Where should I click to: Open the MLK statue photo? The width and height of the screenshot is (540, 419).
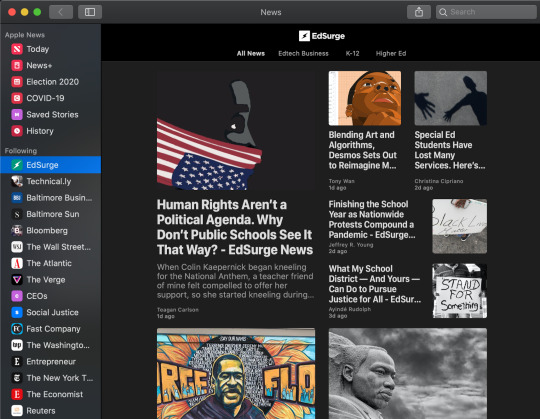pos(408,374)
